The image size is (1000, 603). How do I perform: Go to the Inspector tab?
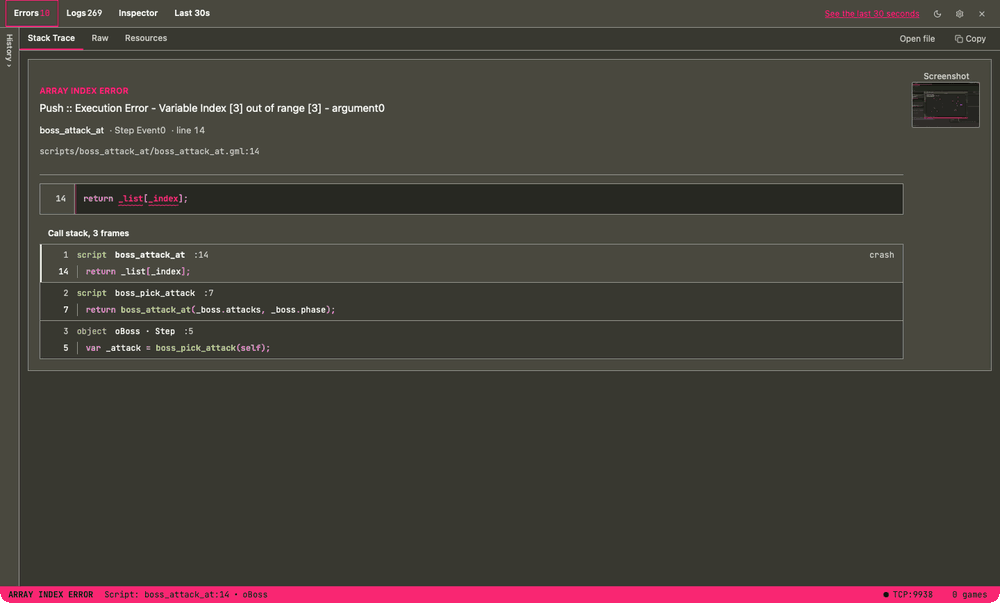click(138, 13)
